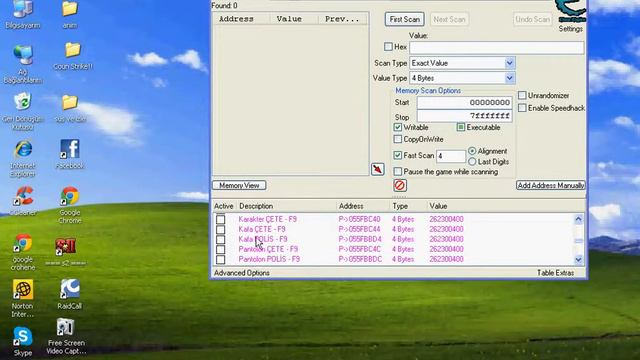Image resolution: width=640 pixels, height=360 pixels.
Task: Open Advanced Options at the bottom
Action: (242, 273)
